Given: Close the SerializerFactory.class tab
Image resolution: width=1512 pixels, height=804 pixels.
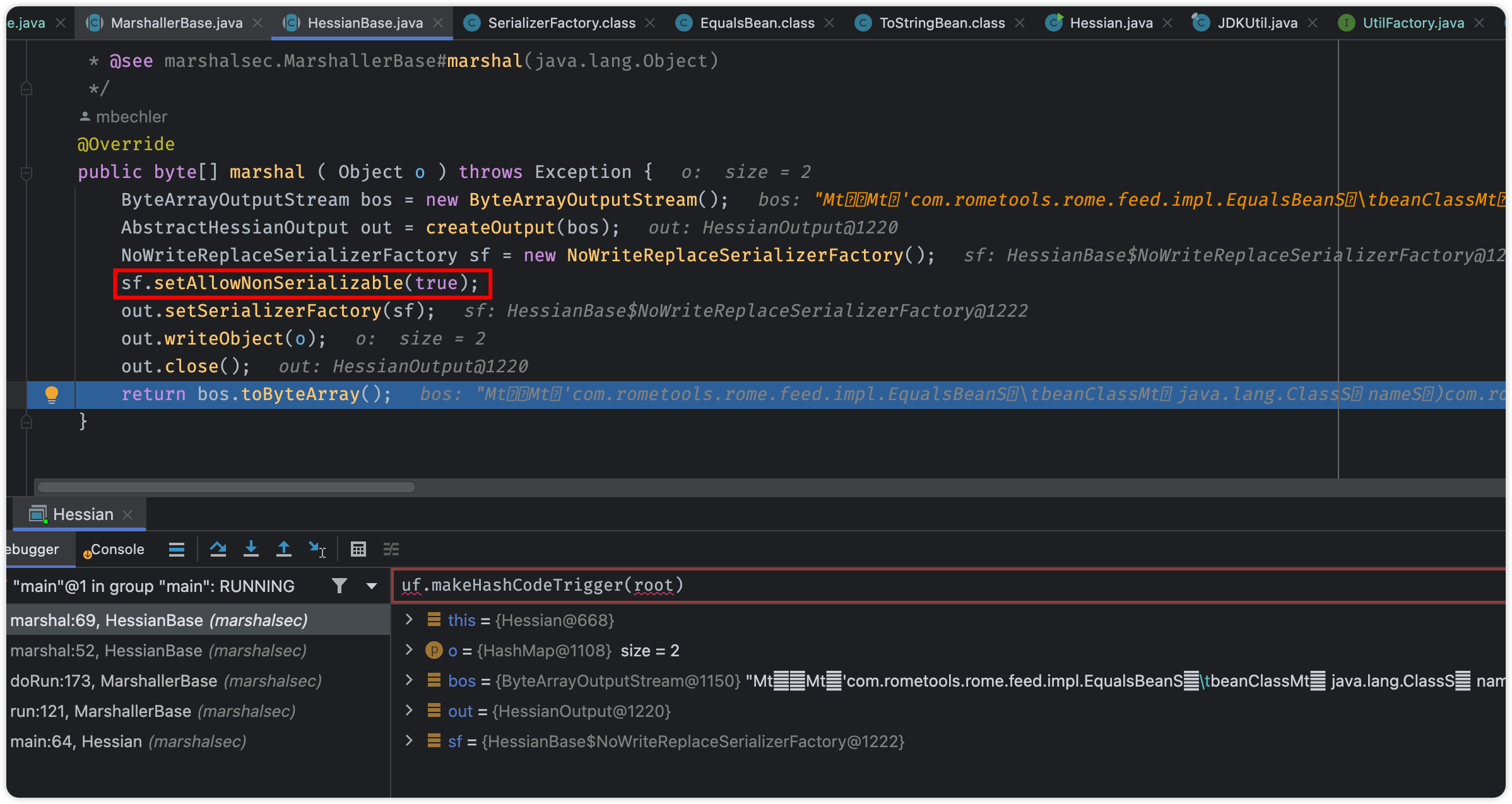Looking at the screenshot, I should point(650,23).
